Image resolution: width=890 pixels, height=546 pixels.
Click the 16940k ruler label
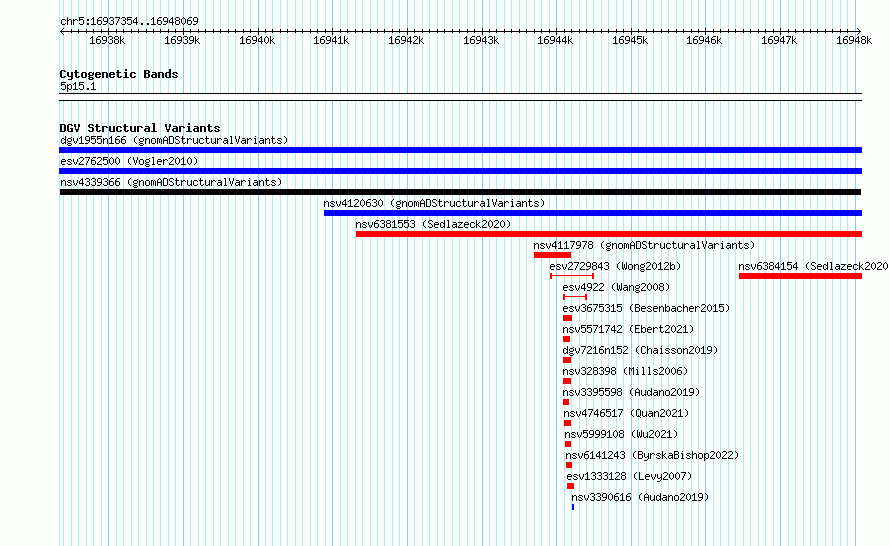point(257,40)
